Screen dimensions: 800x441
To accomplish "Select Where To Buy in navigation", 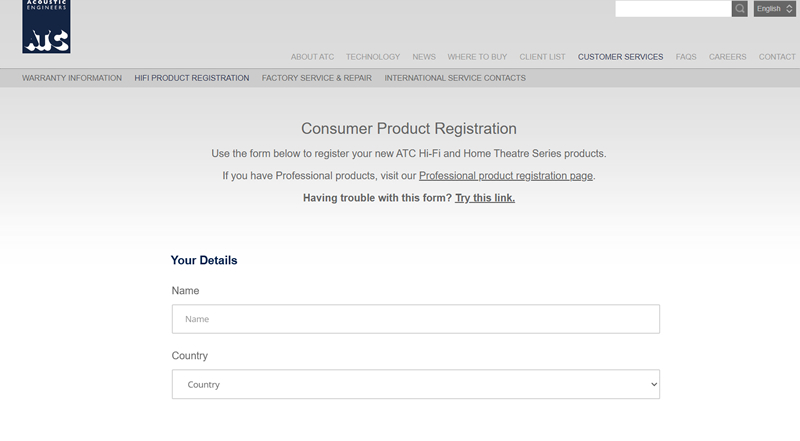I will (477, 57).
